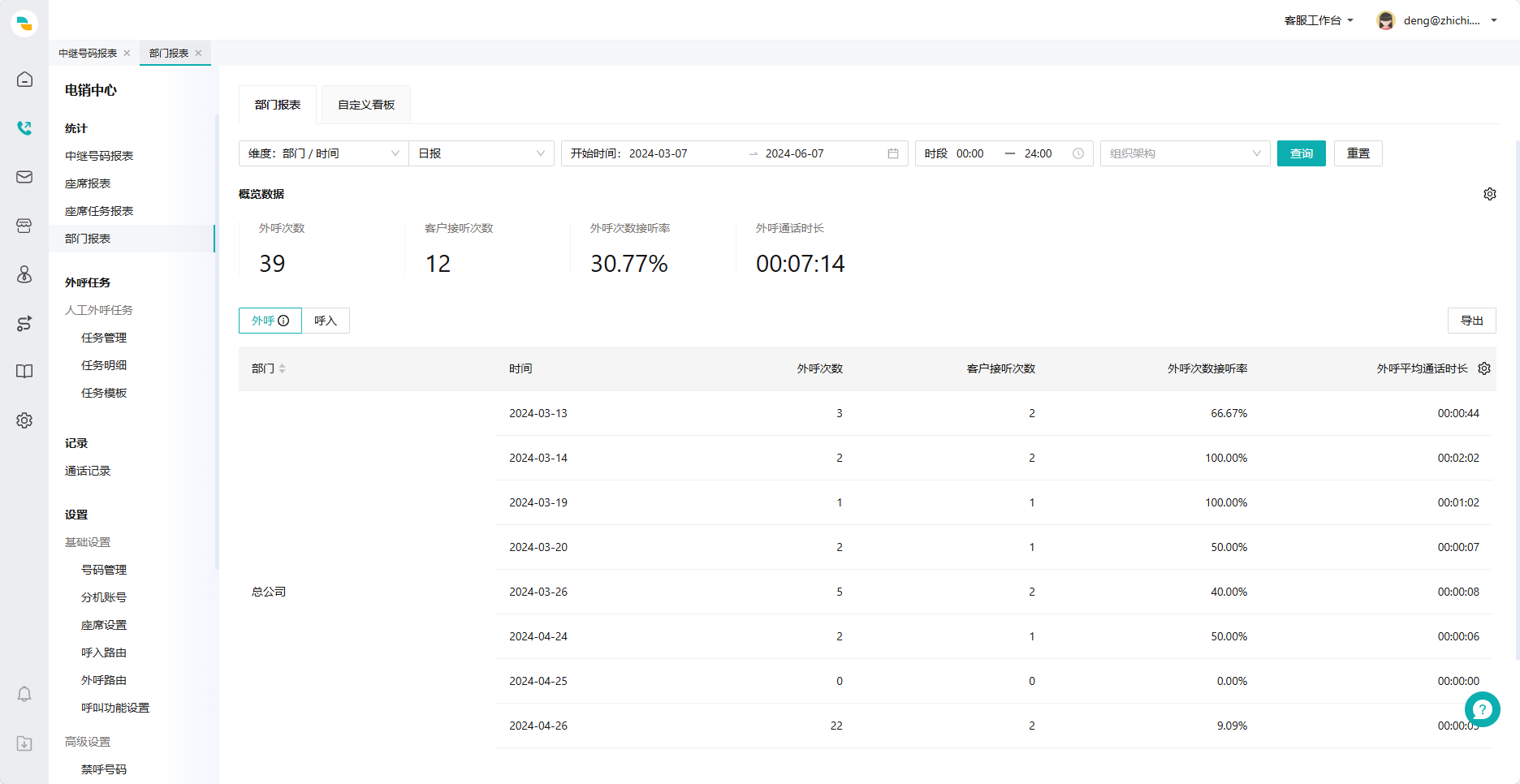Select the 外呼 data toggle

pos(270,321)
